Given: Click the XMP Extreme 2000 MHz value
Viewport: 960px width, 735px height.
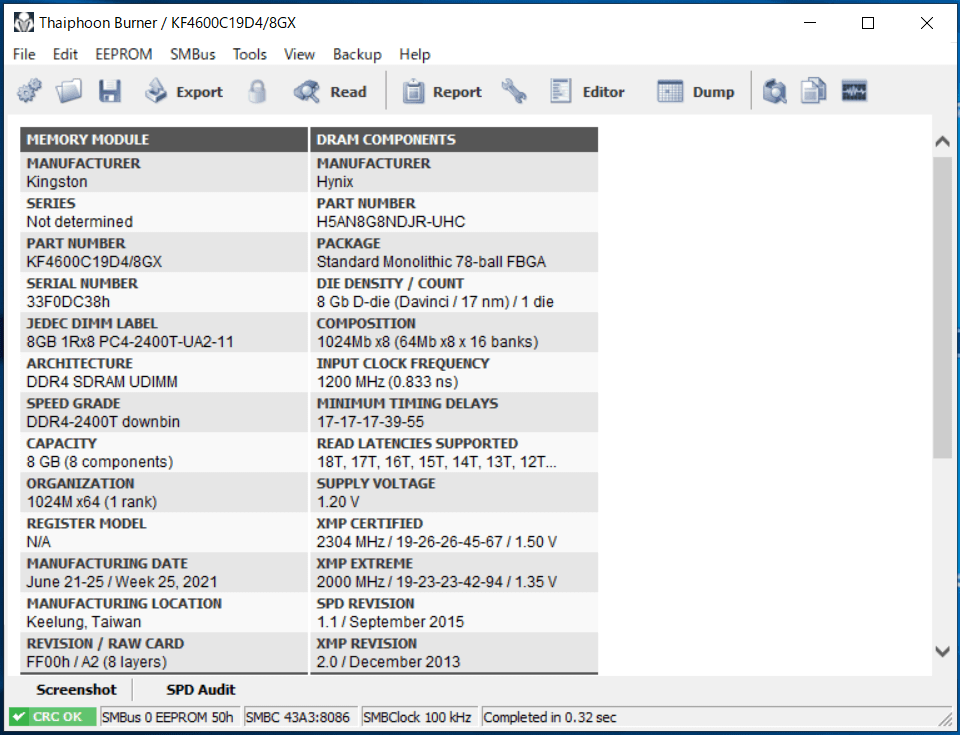Looking at the screenshot, I should tap(437, 582).
